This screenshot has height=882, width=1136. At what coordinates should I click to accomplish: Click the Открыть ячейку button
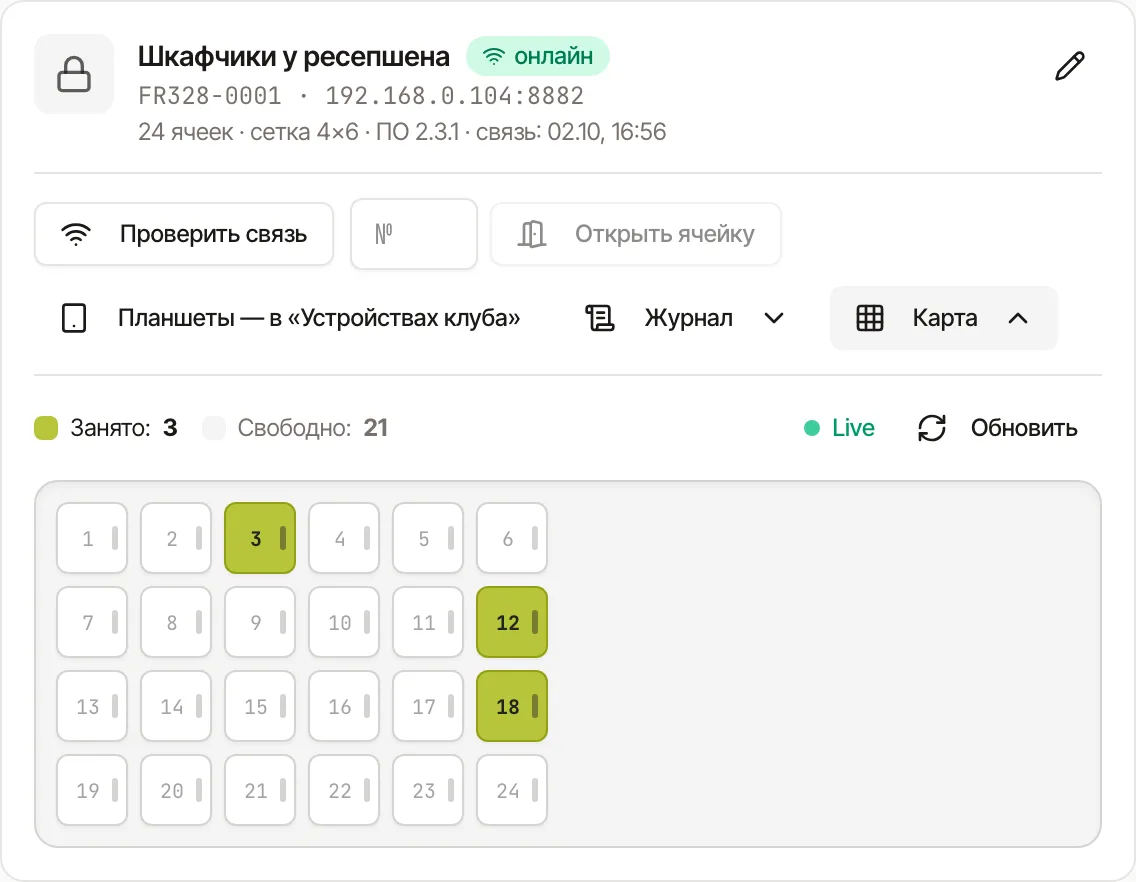635,234
